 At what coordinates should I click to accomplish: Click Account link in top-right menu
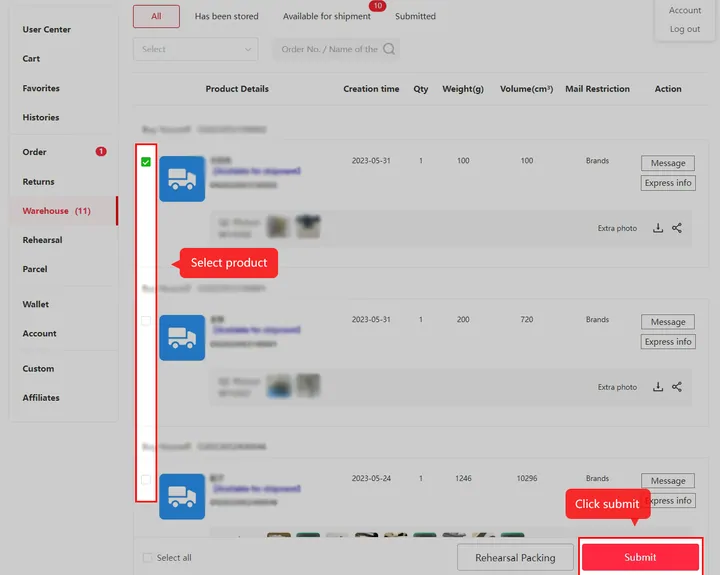685,10
